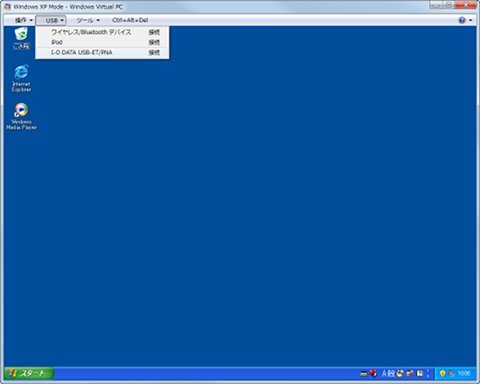Image resolution: width=480 pixels, height=384 pixels.
Task: Attach the I-O DATA USB-ET/PNA device
Action: 102,52
